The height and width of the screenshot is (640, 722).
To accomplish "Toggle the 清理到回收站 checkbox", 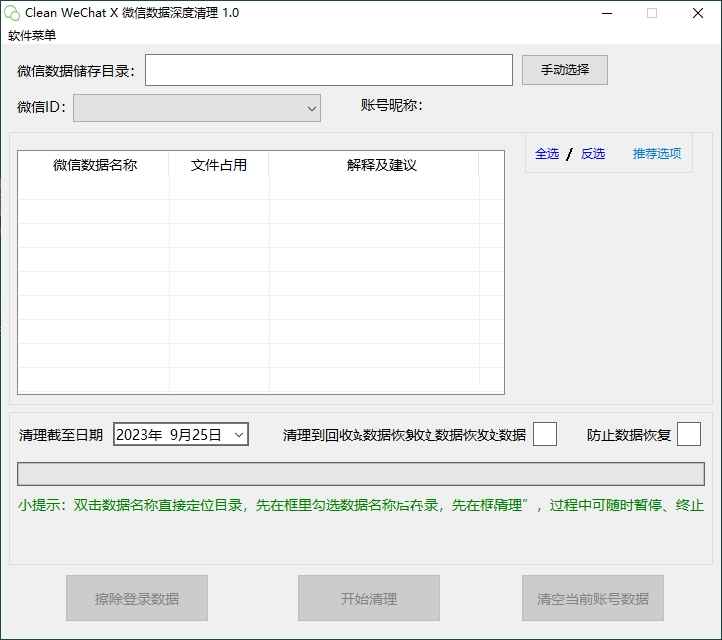I will (x=545, y=434).
